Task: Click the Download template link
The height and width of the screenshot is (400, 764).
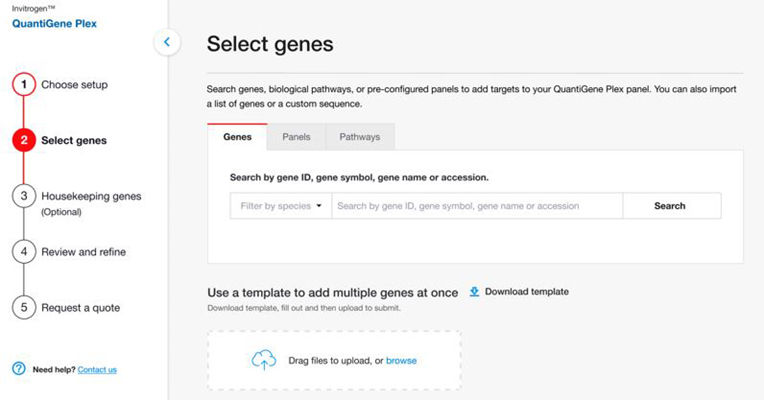Action: tap(526, 292)
